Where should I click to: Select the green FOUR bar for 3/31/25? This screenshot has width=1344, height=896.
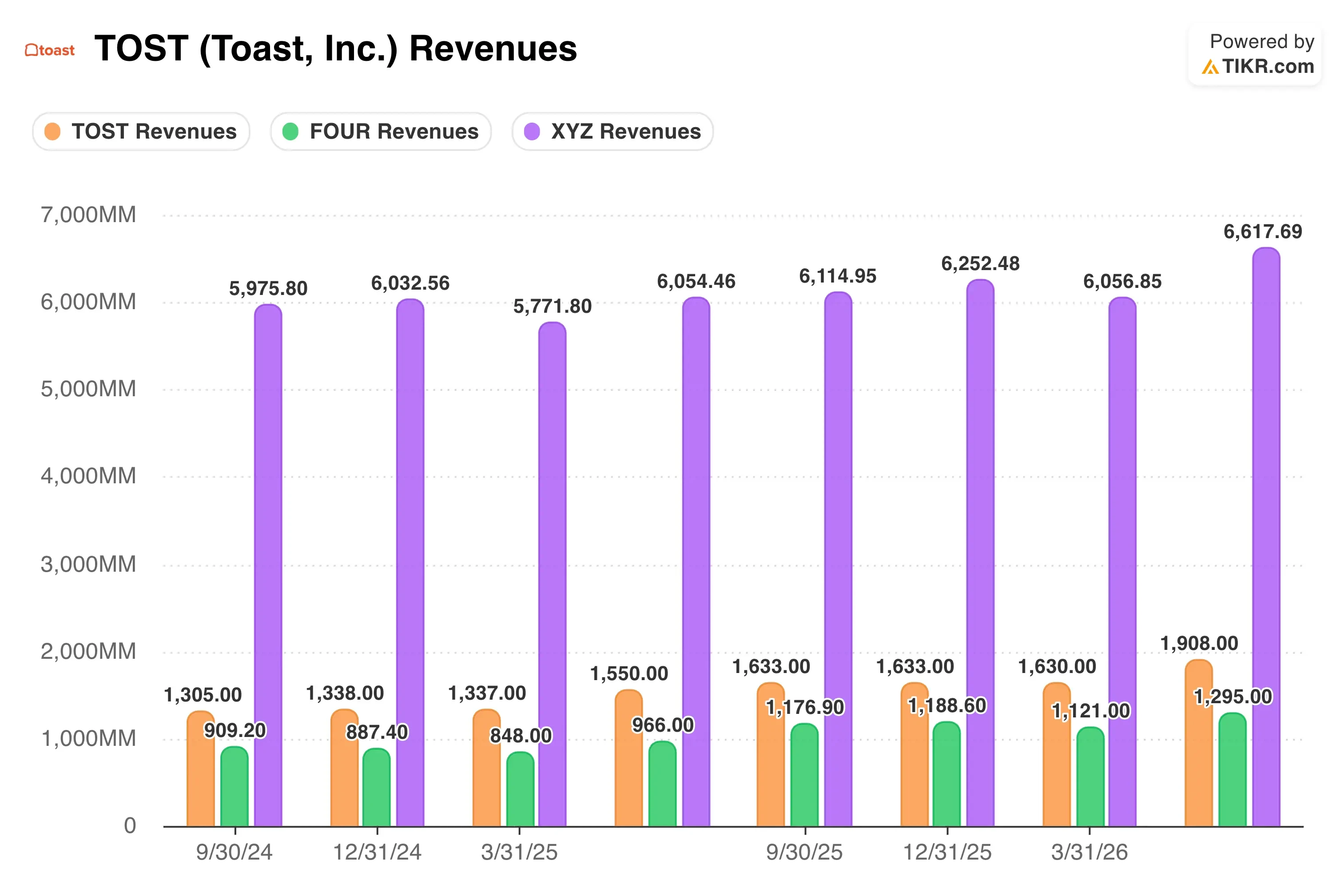521,789
